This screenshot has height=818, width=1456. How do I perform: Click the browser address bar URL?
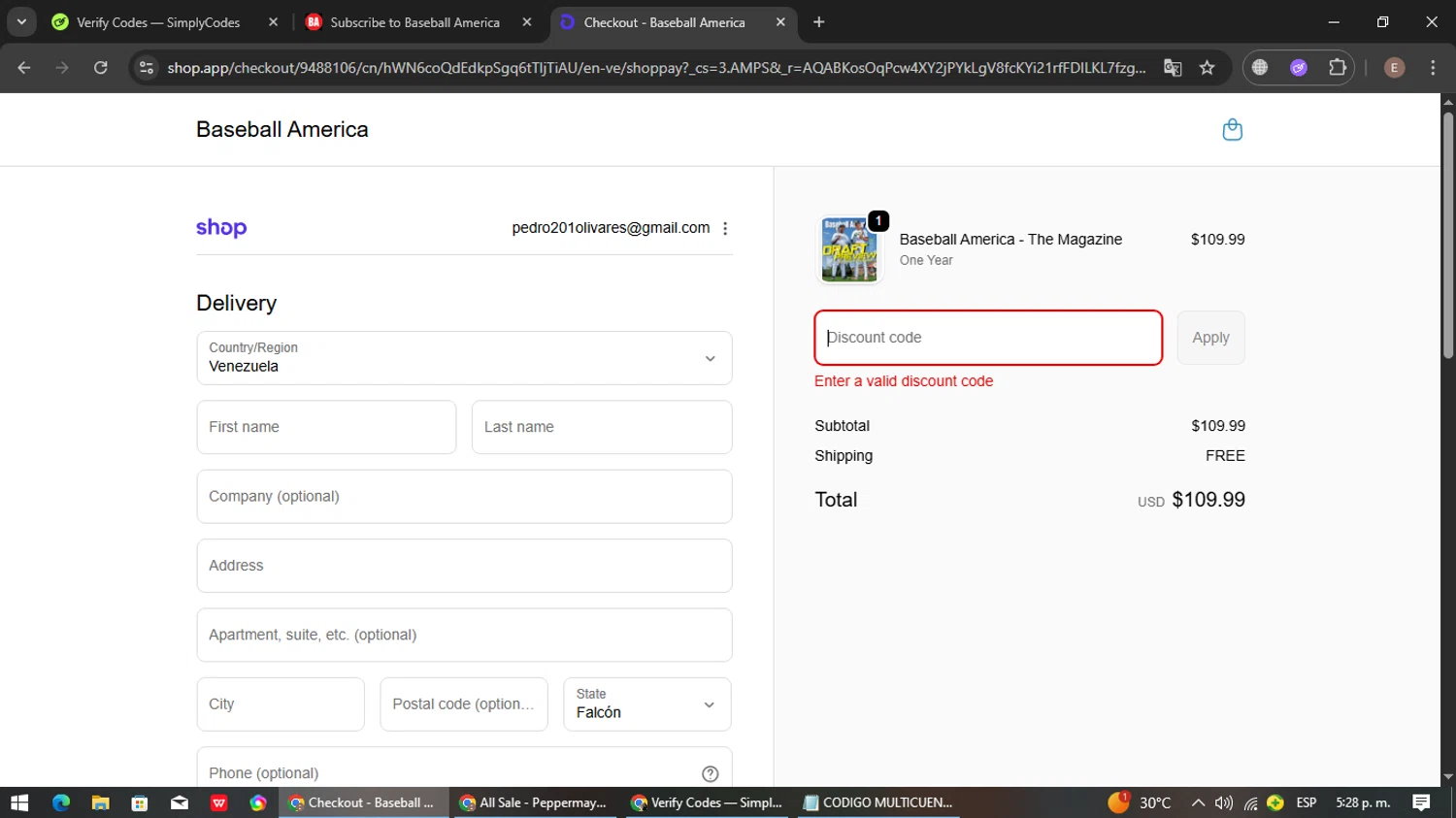(656, 68)
